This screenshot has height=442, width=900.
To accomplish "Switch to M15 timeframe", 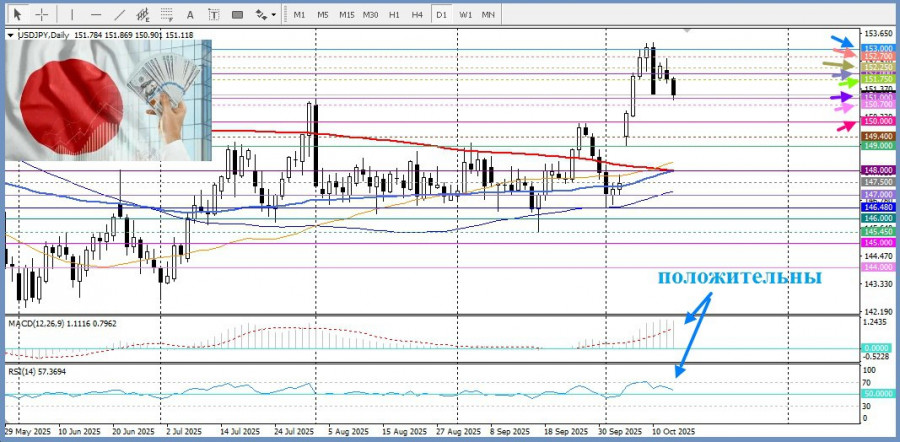I will pyautogui.click(x=346, y=15).
